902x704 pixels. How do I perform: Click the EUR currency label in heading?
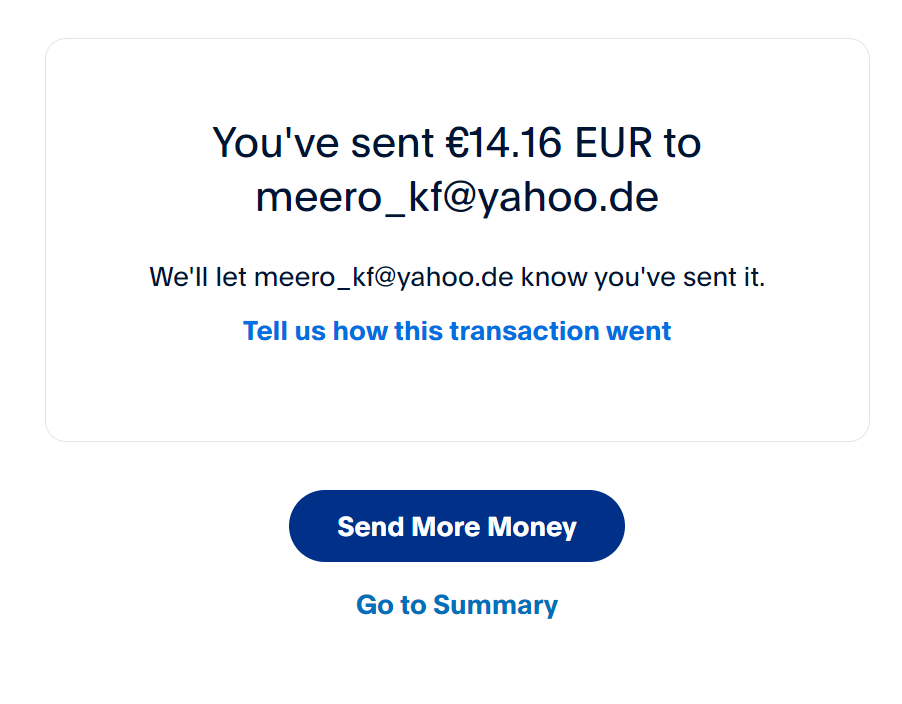coord(613,143)
